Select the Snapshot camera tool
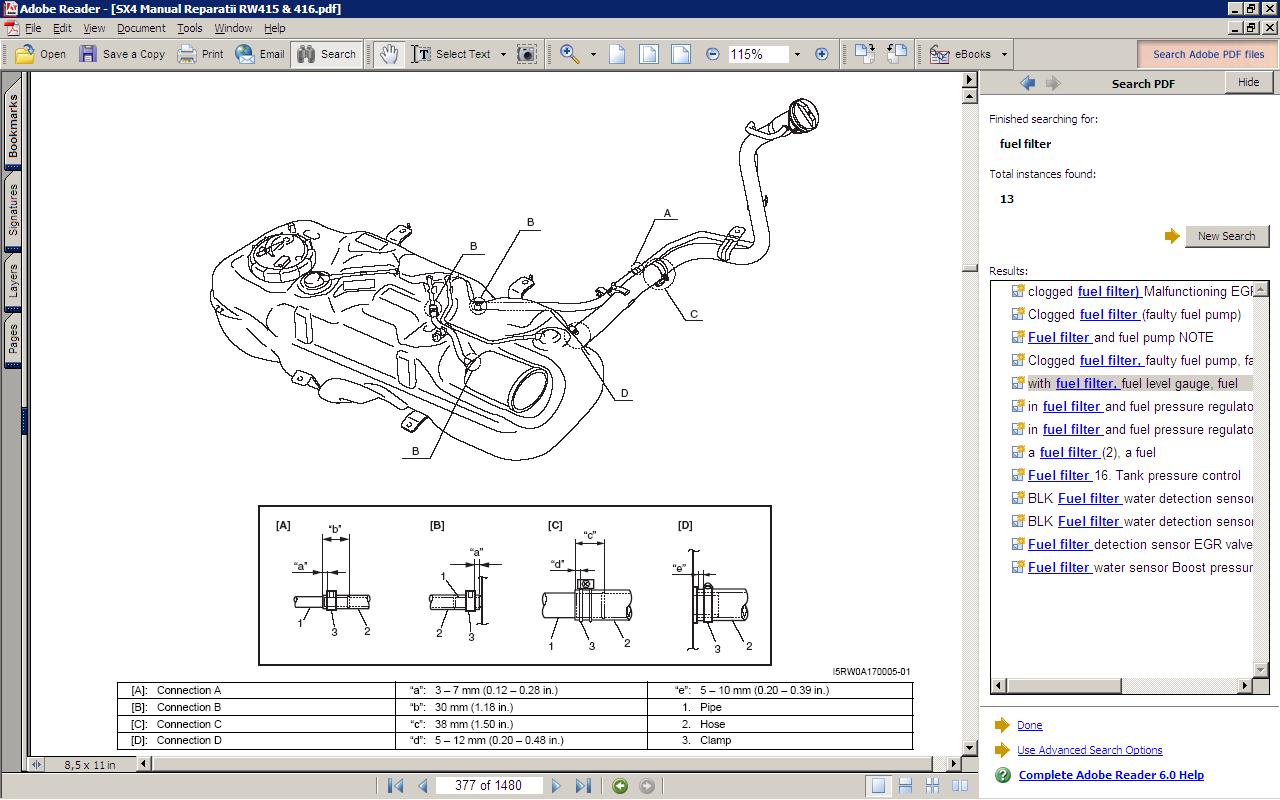 (526, 54)
